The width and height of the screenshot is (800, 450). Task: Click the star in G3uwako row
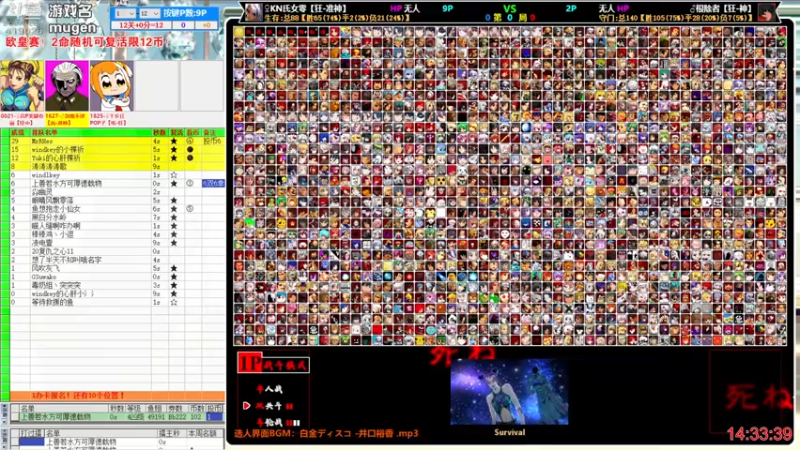coord(174,277)
